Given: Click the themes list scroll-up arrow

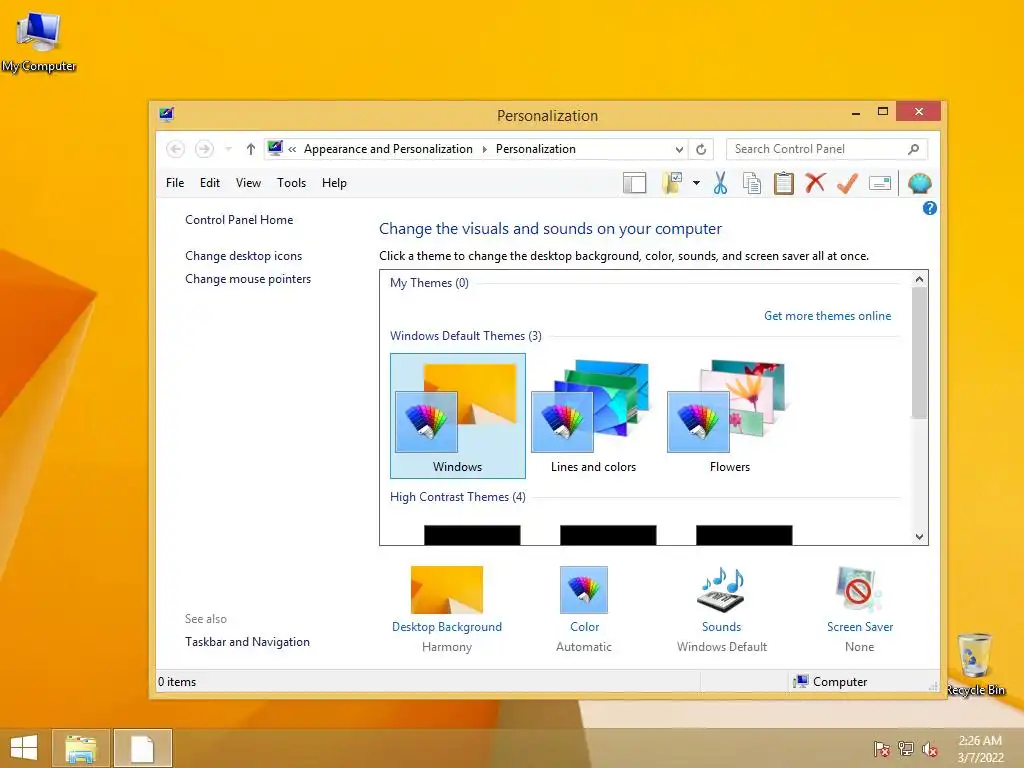Looking at the screenshot, I should pyautogui.click(x=920, y=280).
